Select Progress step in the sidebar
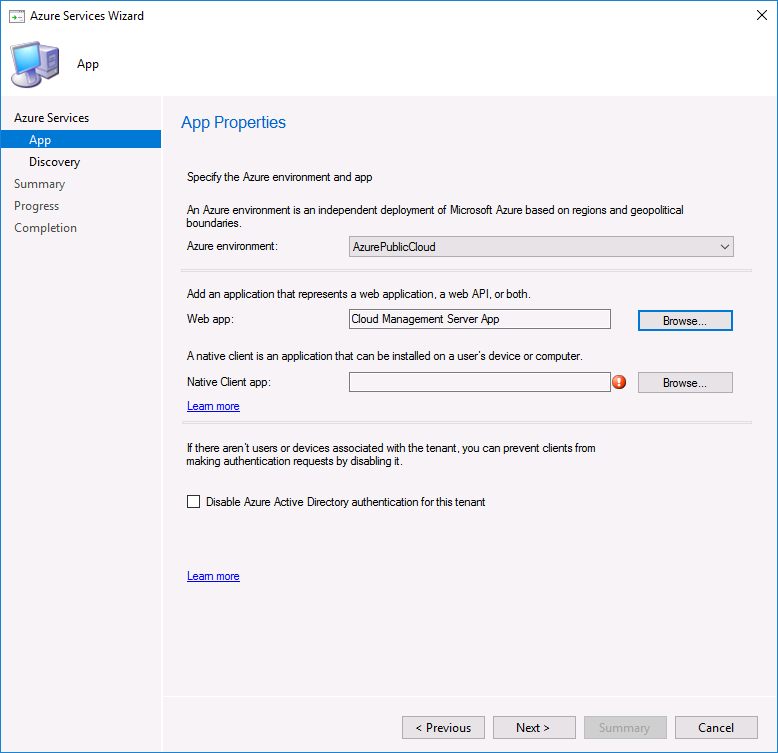 (x=37, y=206)
